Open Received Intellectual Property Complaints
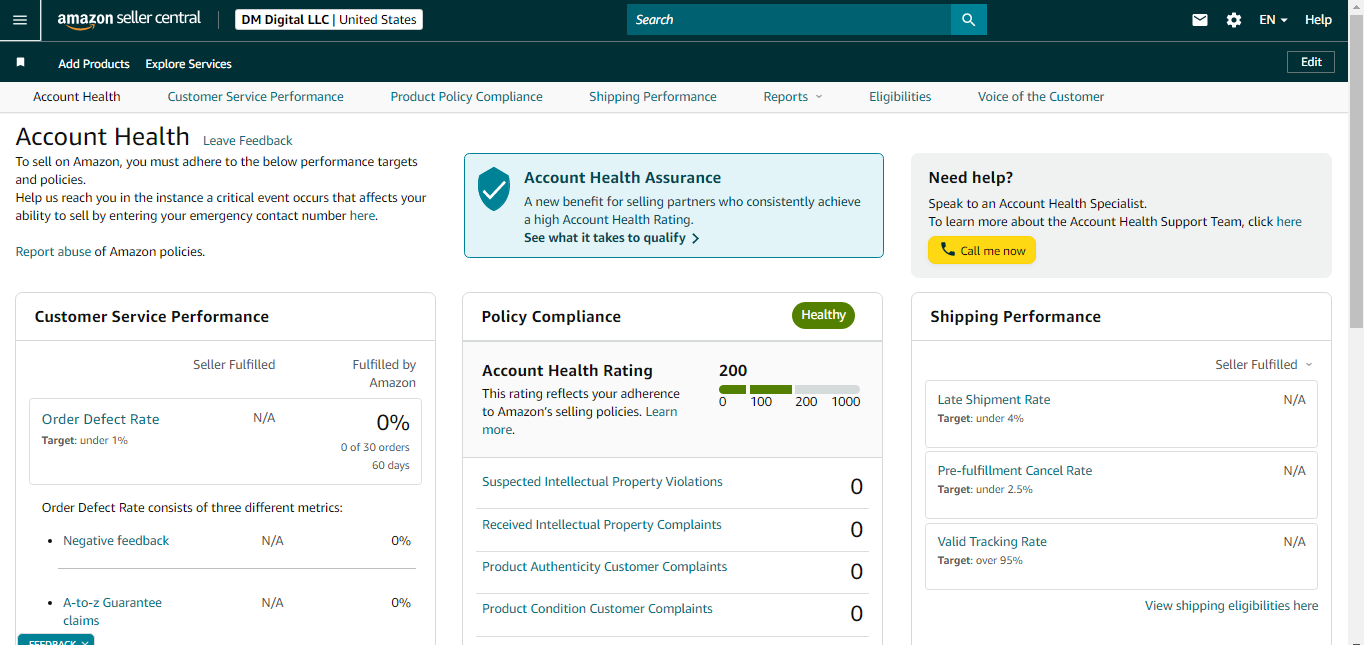1364x645 pixels. [x=601, y=525]
